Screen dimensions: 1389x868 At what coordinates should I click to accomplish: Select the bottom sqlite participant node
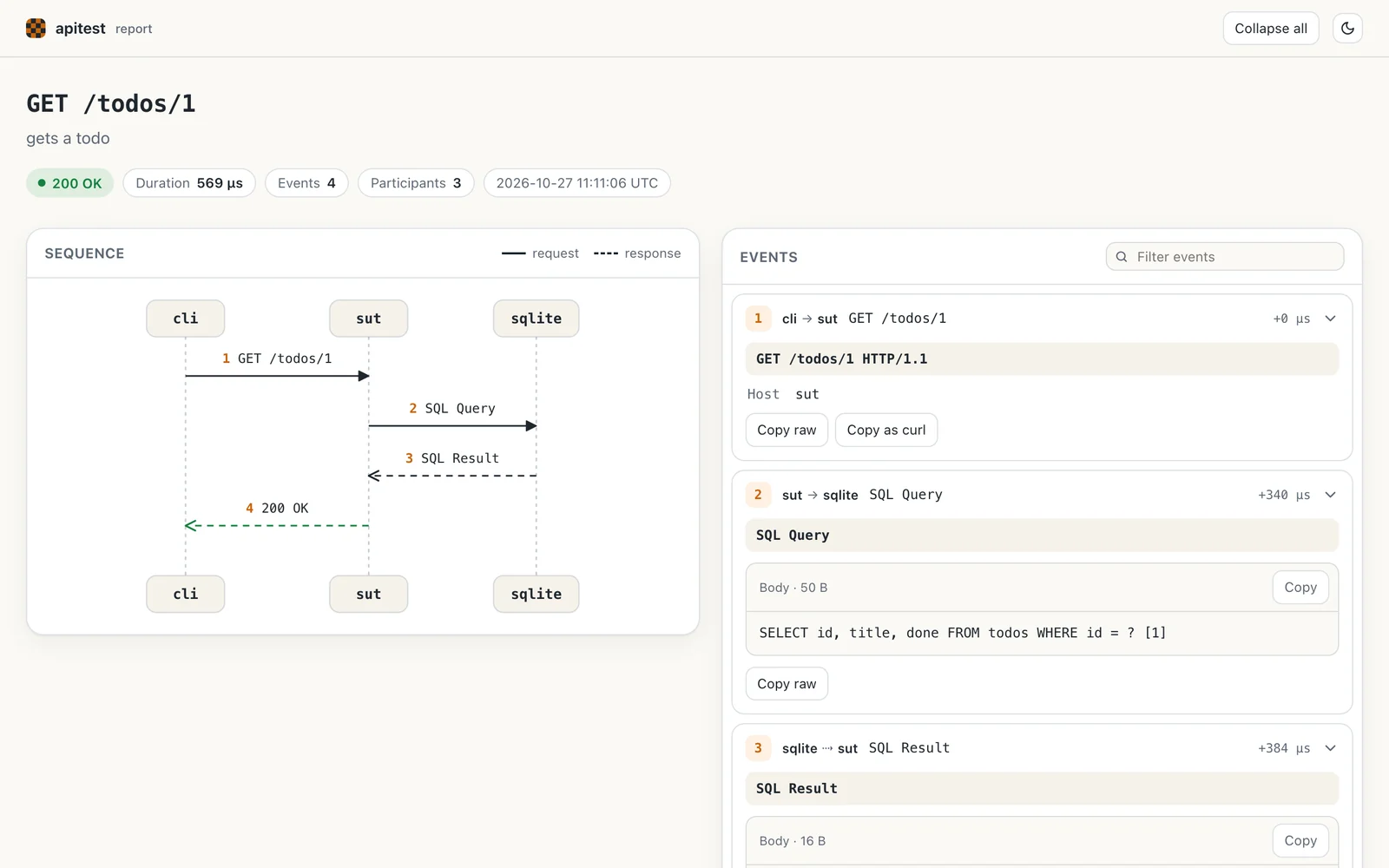(537, 595)
